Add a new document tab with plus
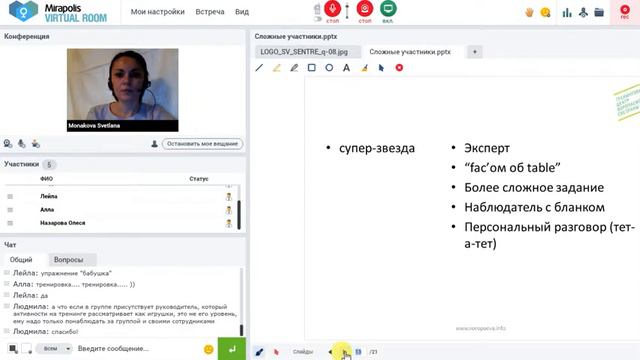Screen dimensions: 640x360 point(474,52)
